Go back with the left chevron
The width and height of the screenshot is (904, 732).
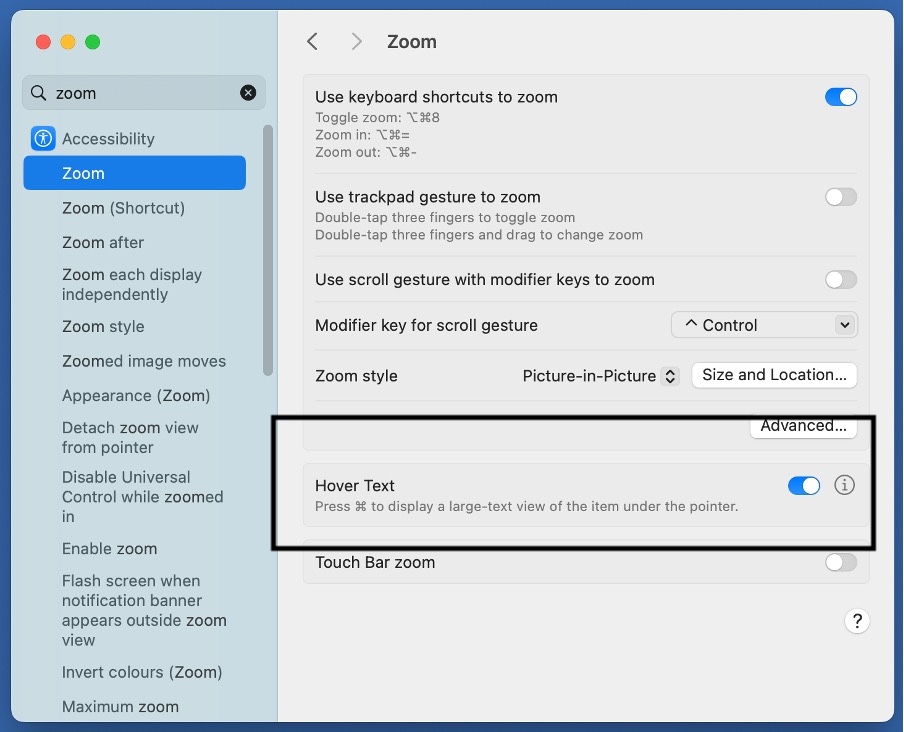(313, 41)
